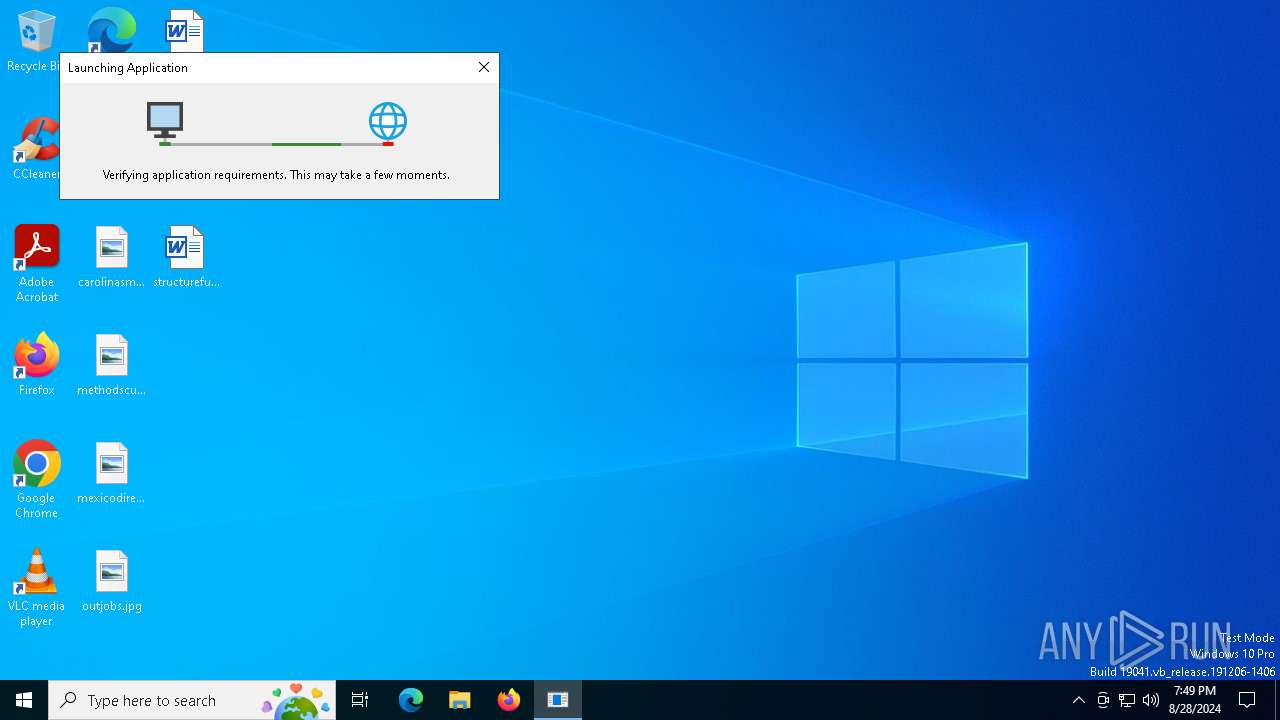Select the mexicodire image file
This screenshot has width=1280, height=720.
pyautogui.click(x=111, y=473)
